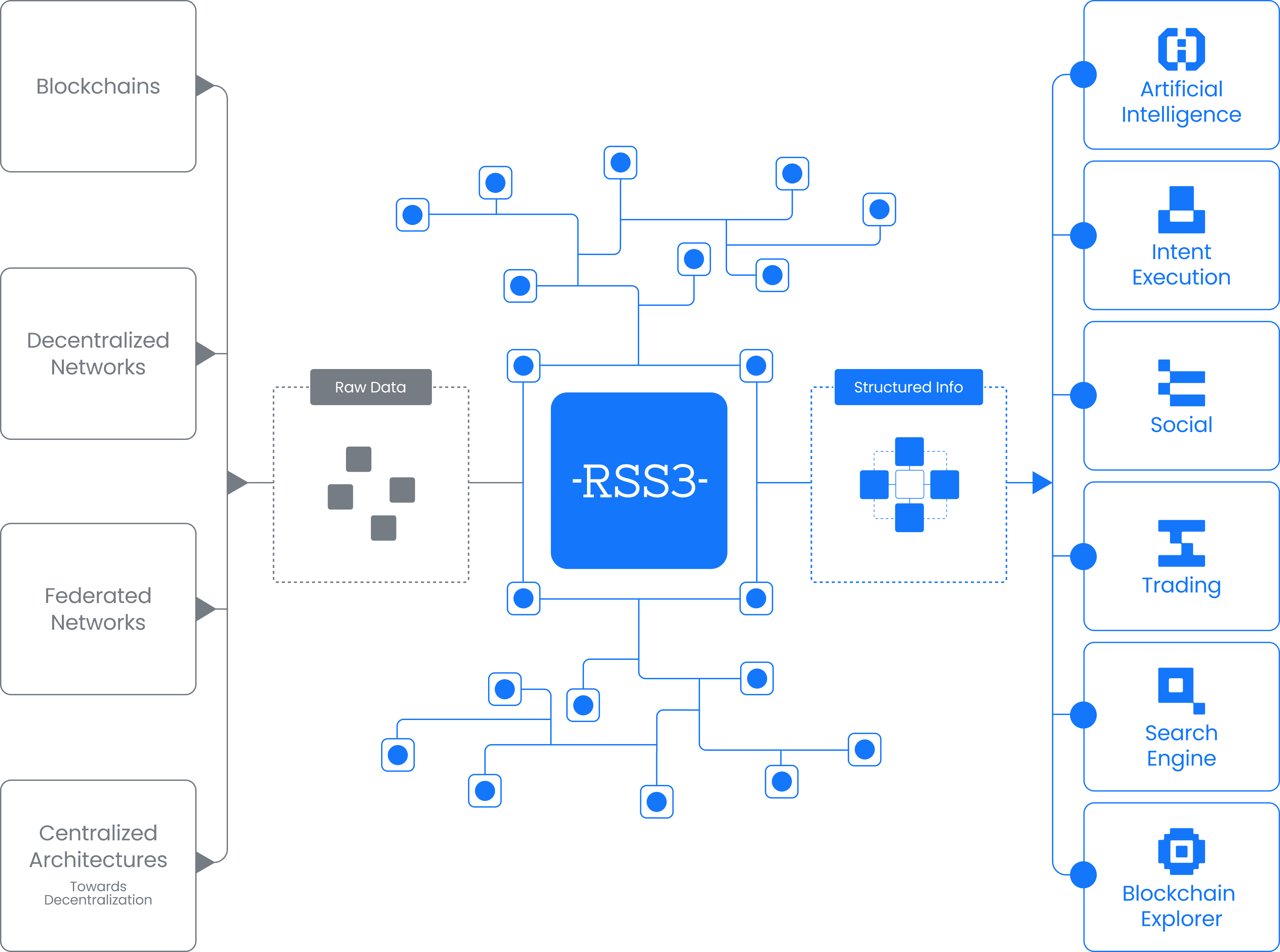Click the gray arrow beside Blockchains

click(205, 86)
